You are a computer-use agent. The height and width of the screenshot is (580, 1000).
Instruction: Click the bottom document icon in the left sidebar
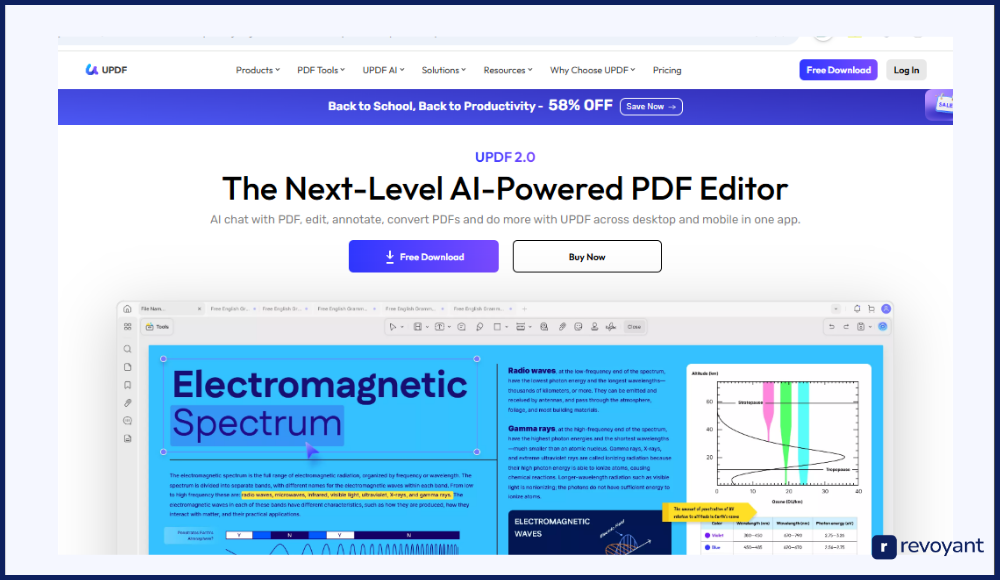[x=128, y=438]
